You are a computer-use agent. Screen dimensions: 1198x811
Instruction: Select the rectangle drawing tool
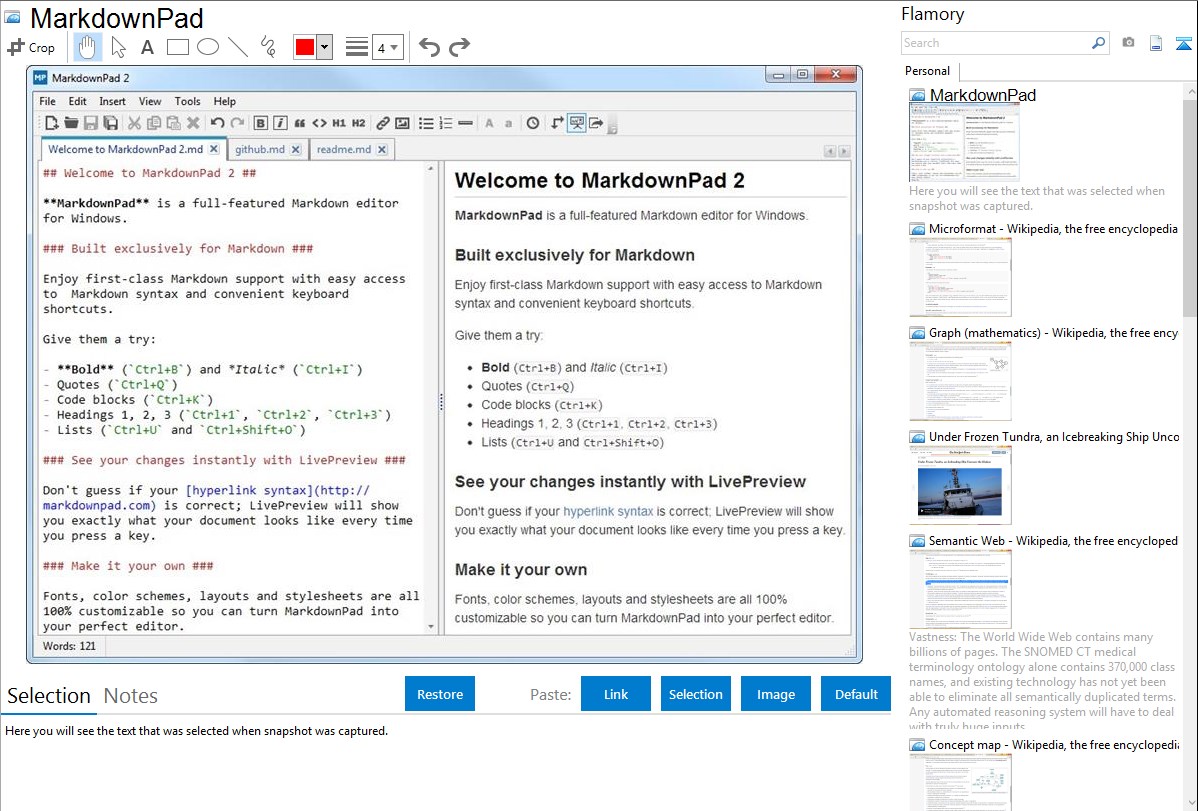(x=177, y=47)
